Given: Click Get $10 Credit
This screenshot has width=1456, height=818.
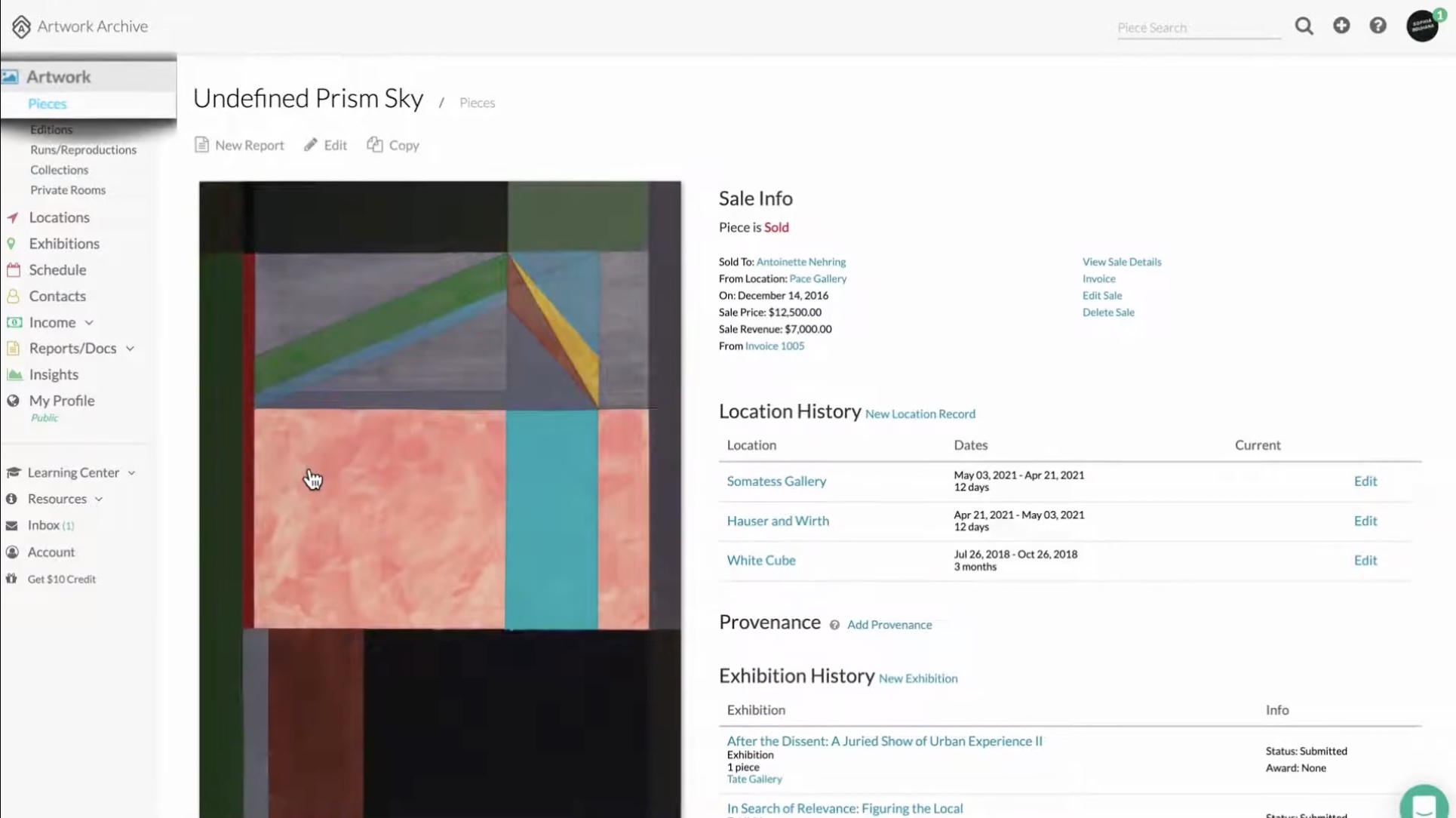Looking at the screenshot, I should point(62,579).
